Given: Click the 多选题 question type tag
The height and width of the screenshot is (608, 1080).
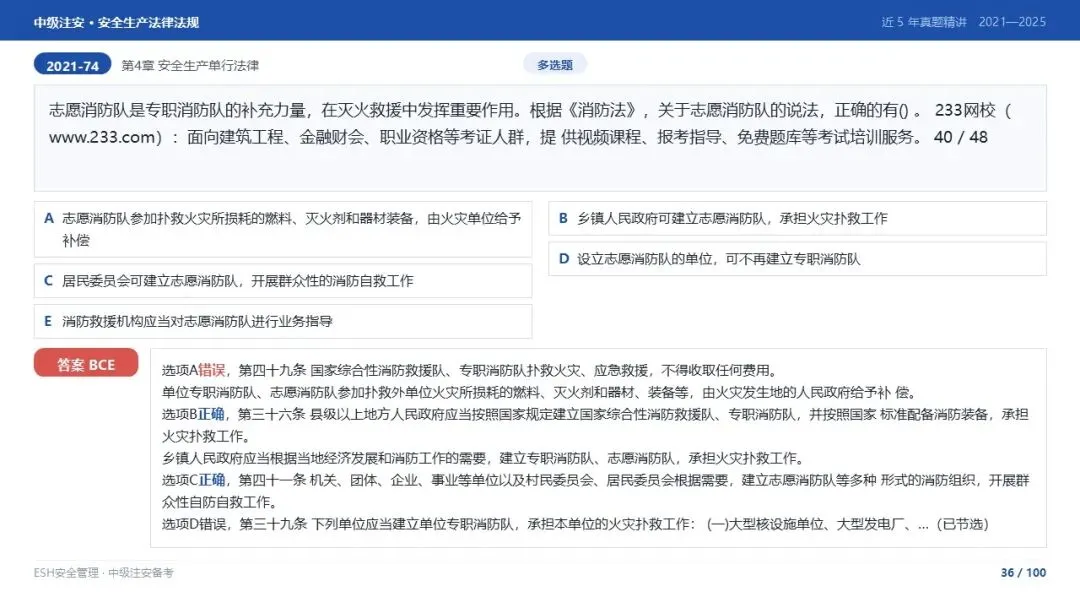Looking at the screenshot, I should [554, 65].
